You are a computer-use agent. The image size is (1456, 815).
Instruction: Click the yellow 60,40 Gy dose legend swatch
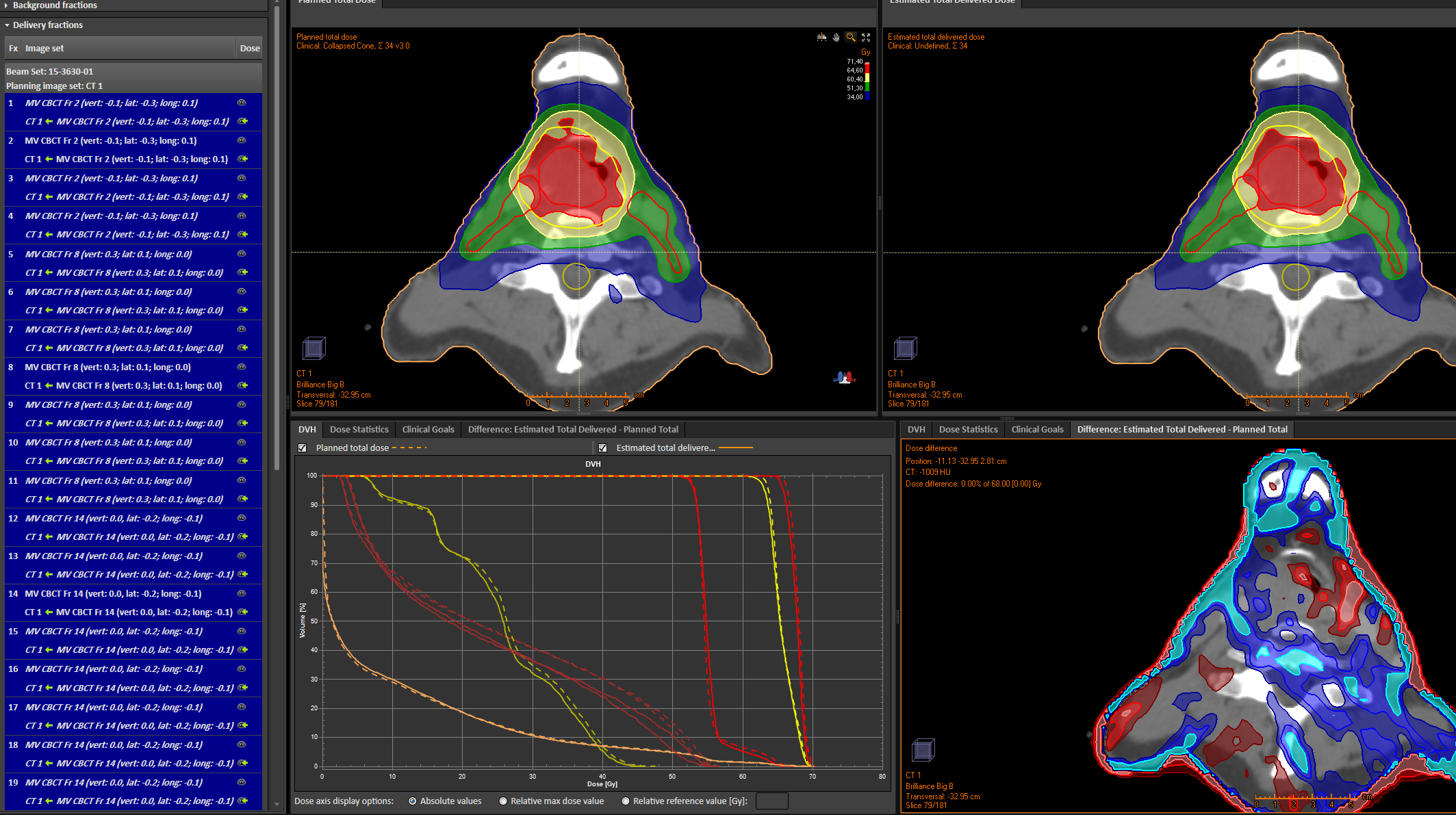tap(867, 78)
